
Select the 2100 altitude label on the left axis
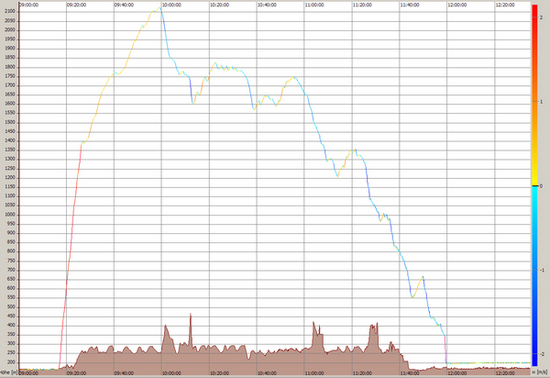pos(10,11)
